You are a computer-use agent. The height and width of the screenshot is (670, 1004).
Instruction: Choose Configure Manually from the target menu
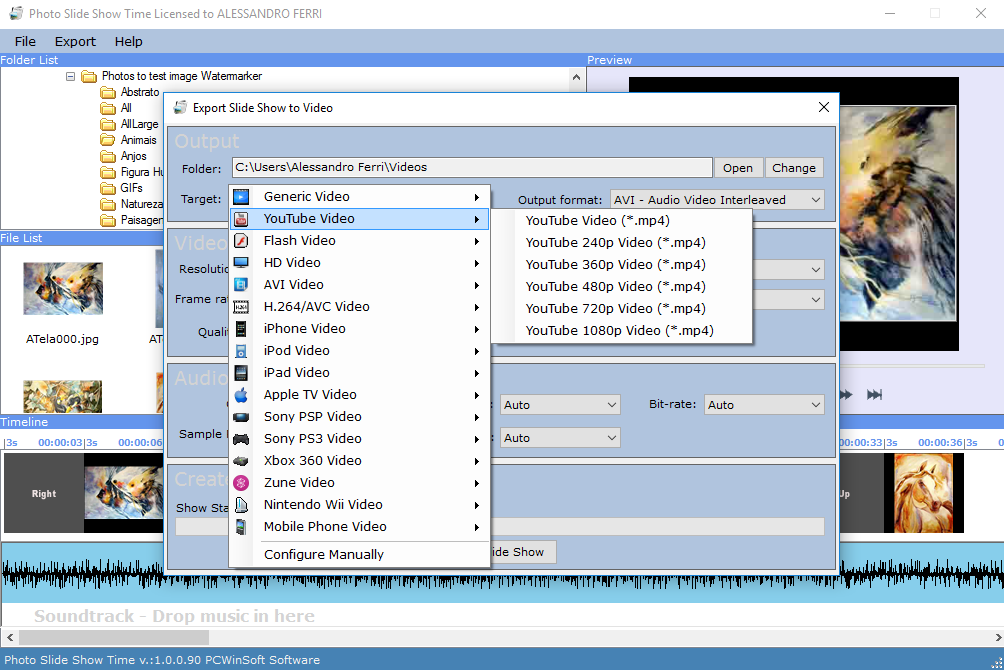click(x=323, y=555)
